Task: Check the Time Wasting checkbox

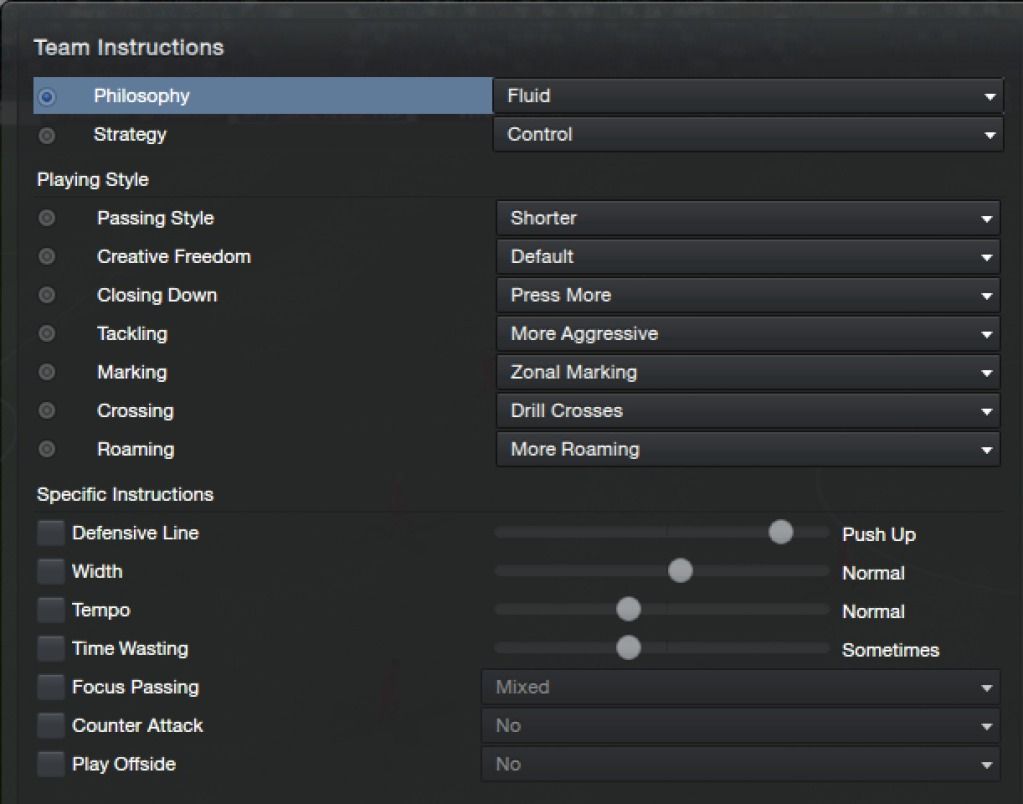Action: pos(51,648)
